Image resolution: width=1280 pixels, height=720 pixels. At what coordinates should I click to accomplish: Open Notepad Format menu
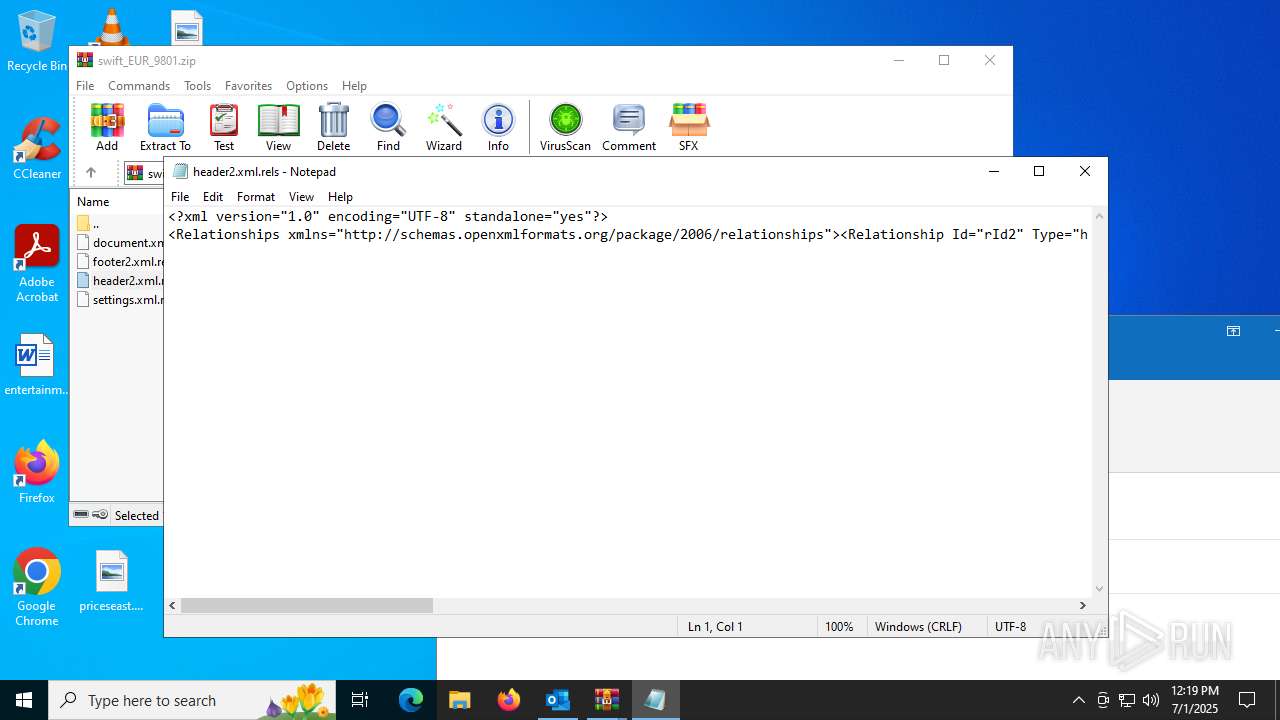(256, 197)
